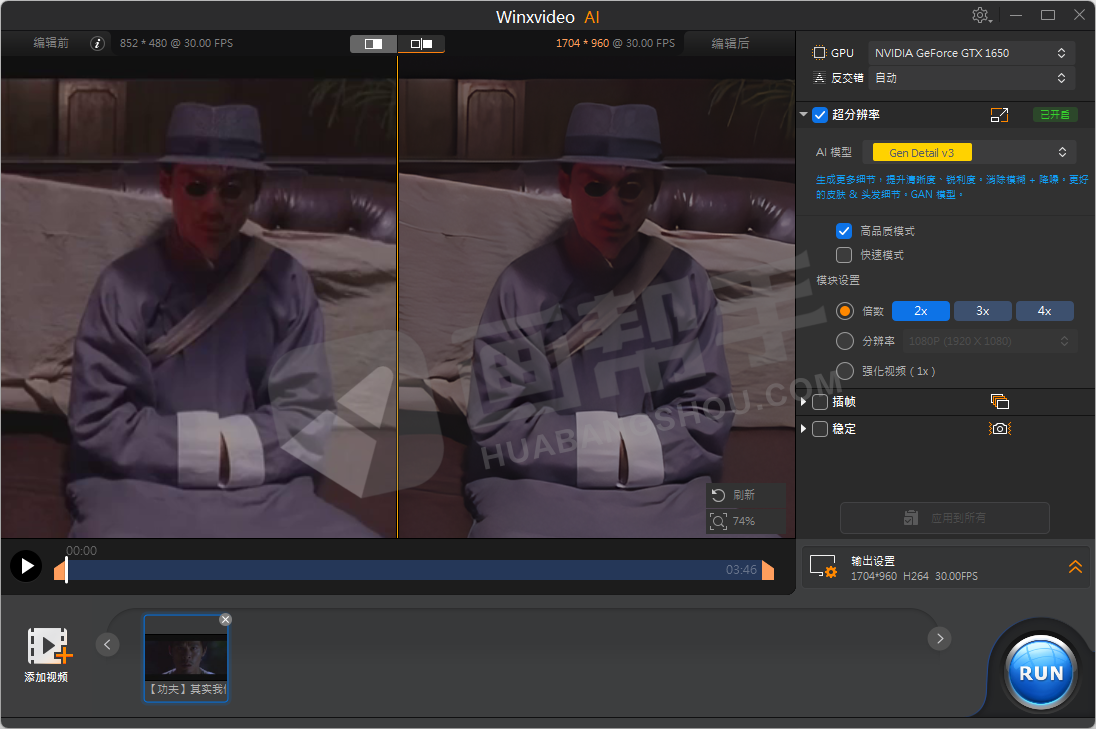This screenshot has width=1096, height=729.
Task: Click the 已开启 status badge
Action: pos(1055,115)
